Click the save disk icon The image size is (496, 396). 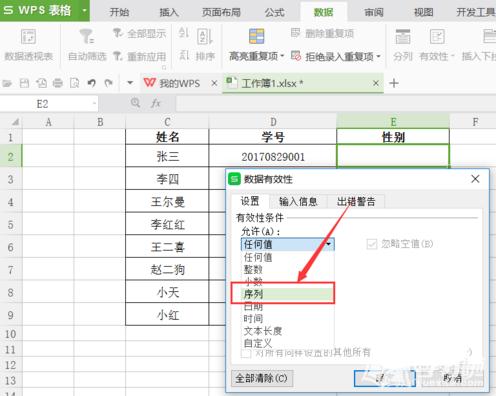coord(24,83)
